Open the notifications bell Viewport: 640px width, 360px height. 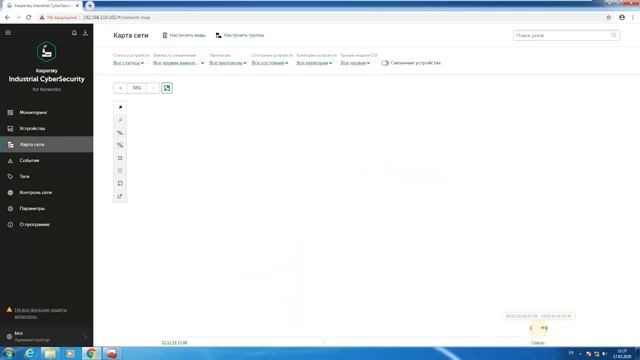[74, 33]
